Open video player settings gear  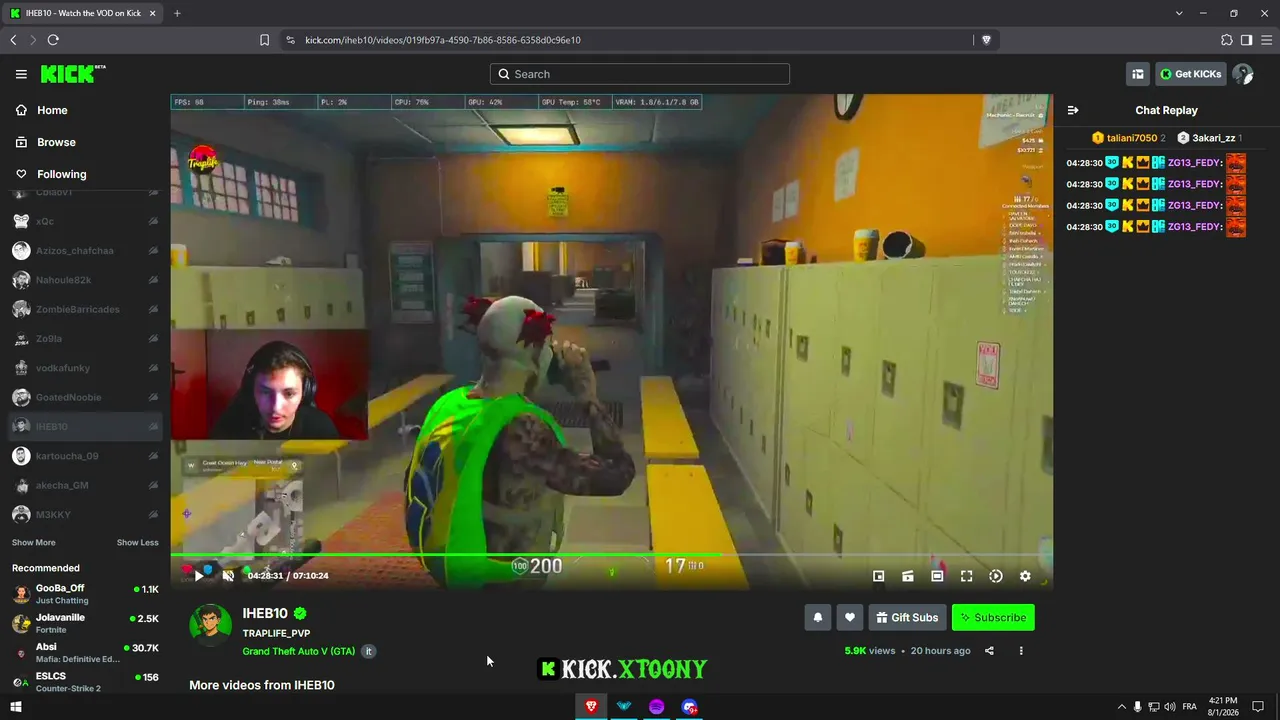[1025, 576]
